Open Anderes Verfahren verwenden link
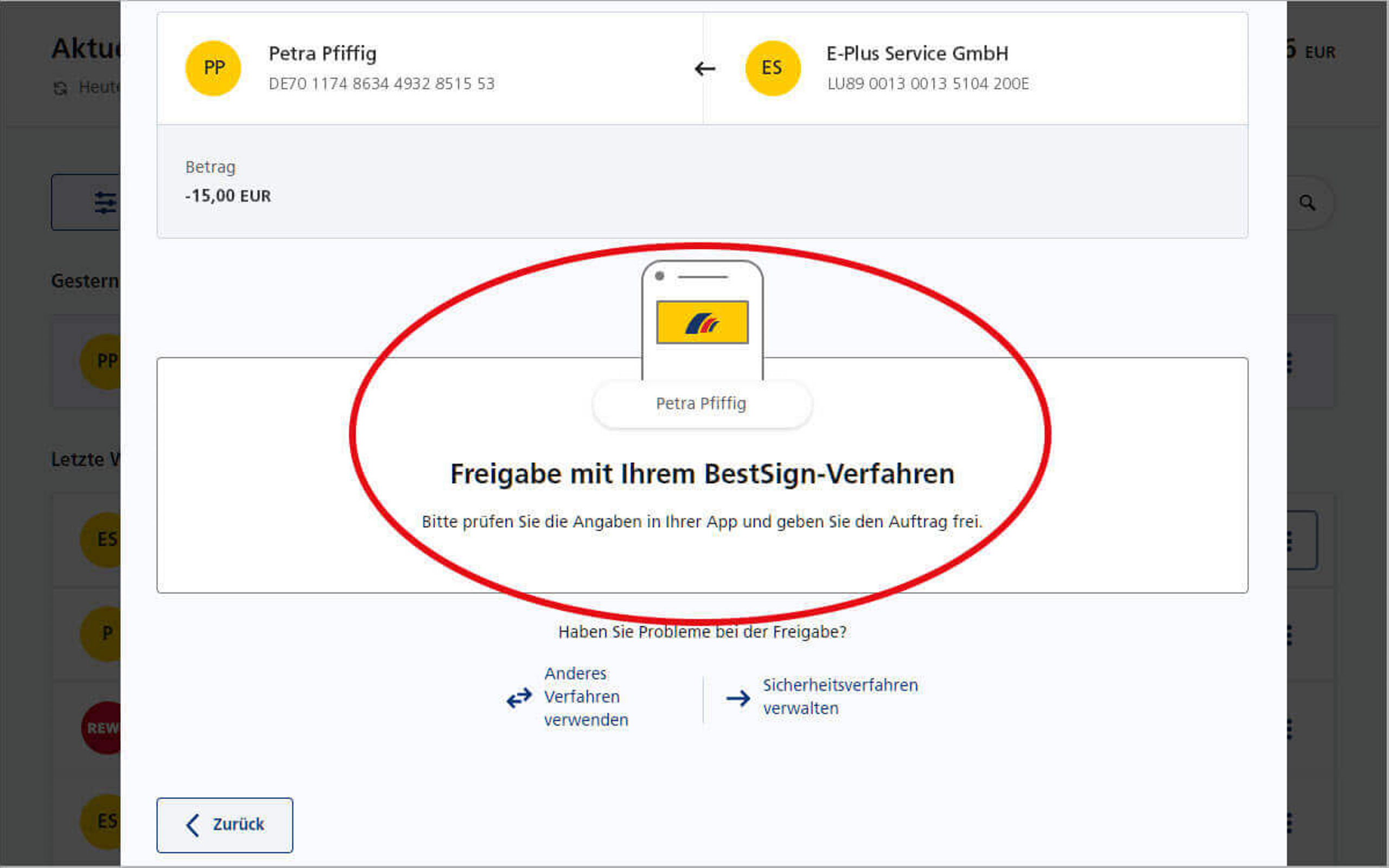Screen dimensions: 1389x868 (586, 697)
